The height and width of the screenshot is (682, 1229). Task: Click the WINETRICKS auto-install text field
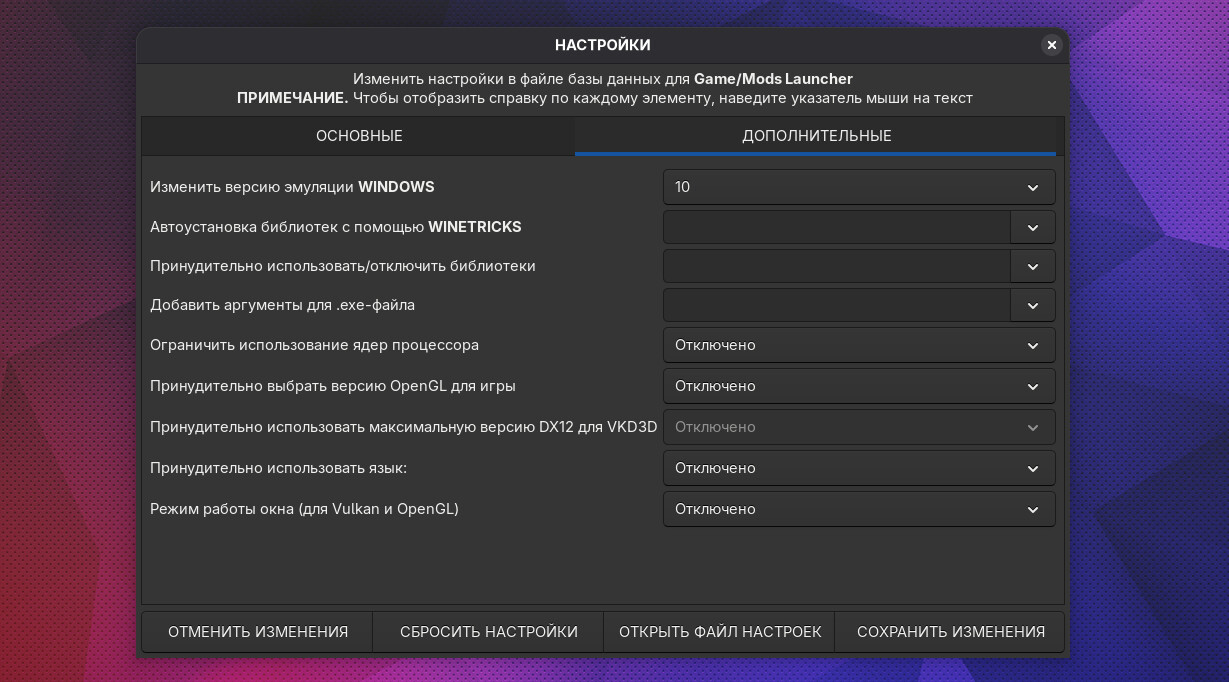[x=837, y=227]
